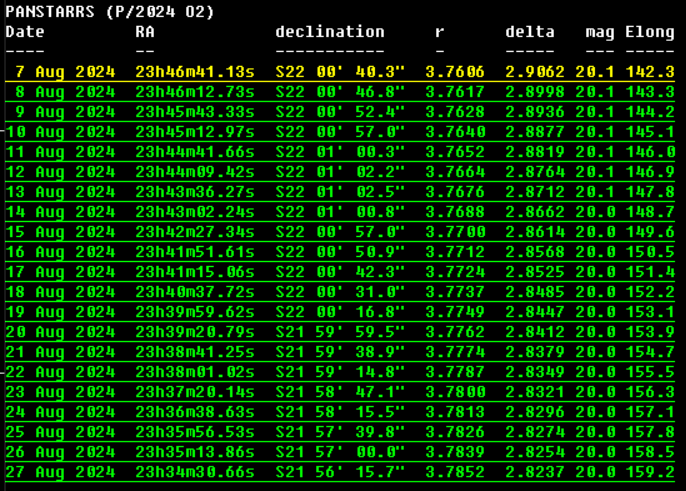Select the 27 Aug 2024 date cell
686x491 pixels.
pos(61,472)
